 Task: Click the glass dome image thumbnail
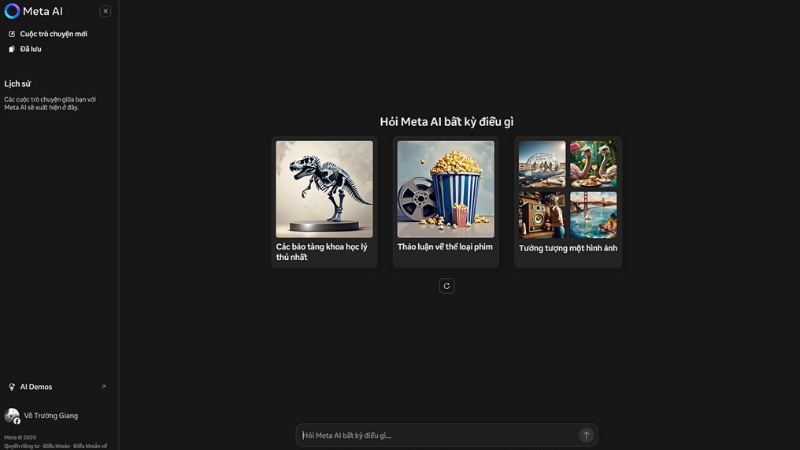click(x=542, y=164)
